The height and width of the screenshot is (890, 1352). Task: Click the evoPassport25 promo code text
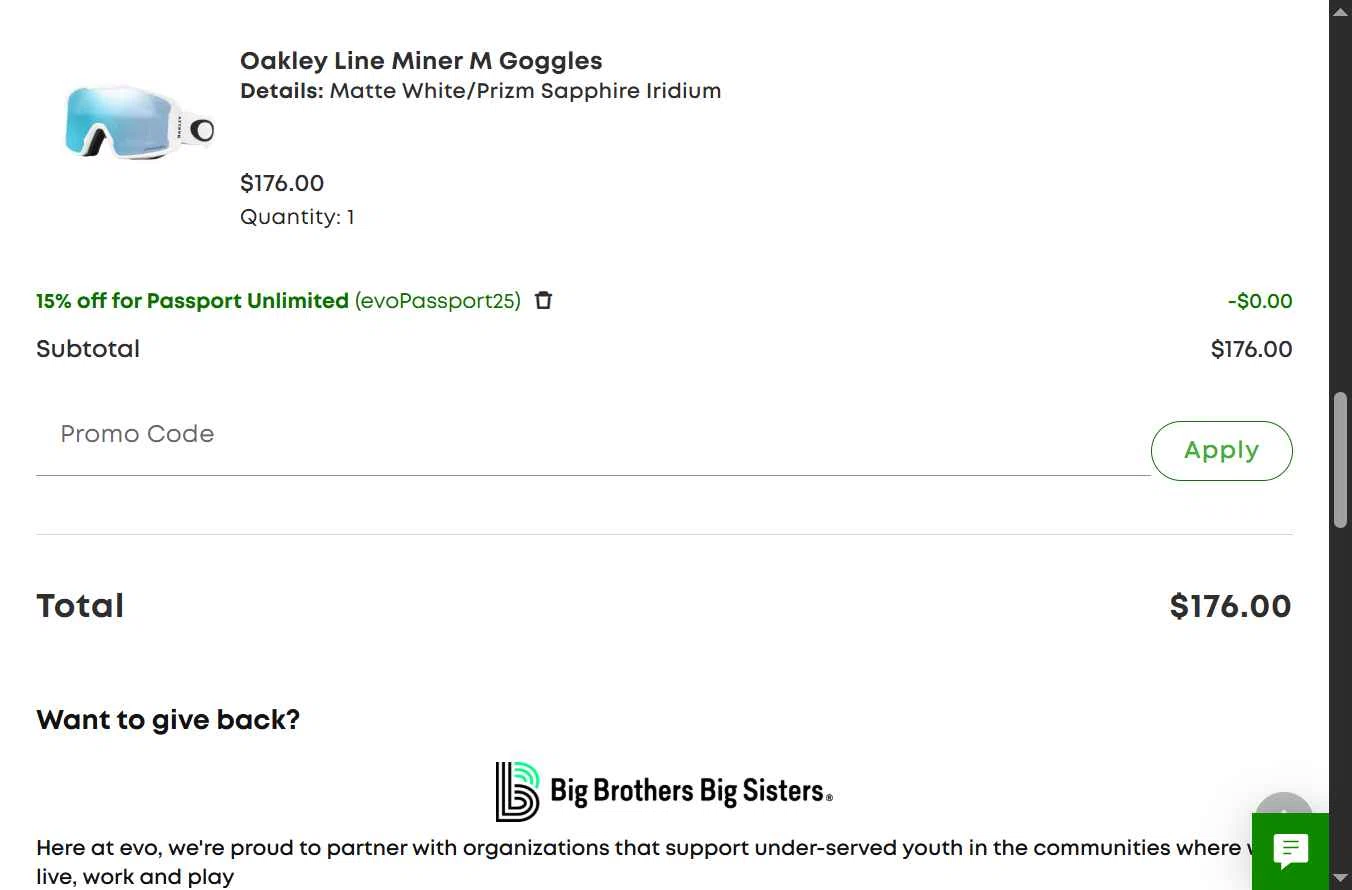(437, 301)
